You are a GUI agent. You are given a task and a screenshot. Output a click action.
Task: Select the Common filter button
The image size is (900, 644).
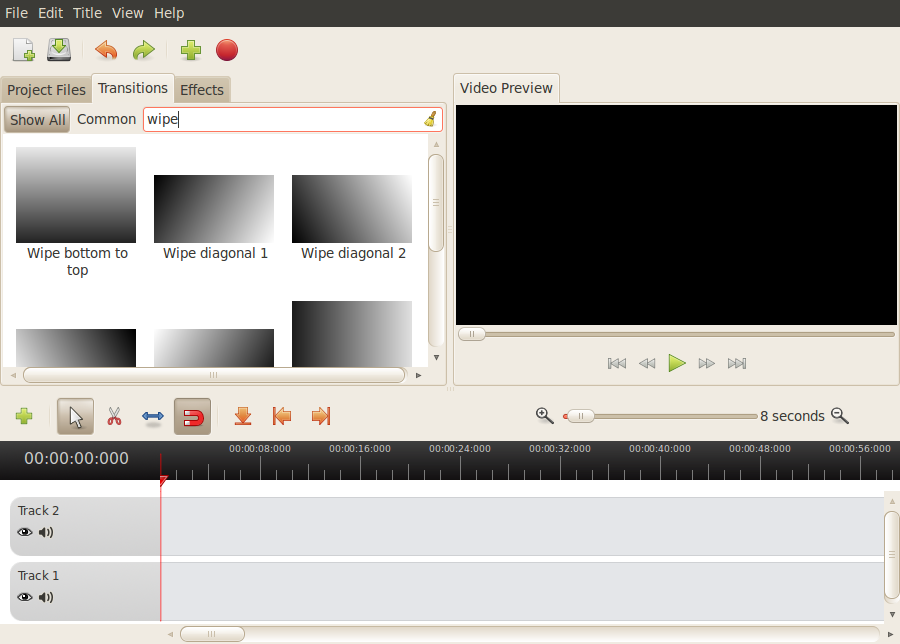pyautogui.click(x=106, y=119)
